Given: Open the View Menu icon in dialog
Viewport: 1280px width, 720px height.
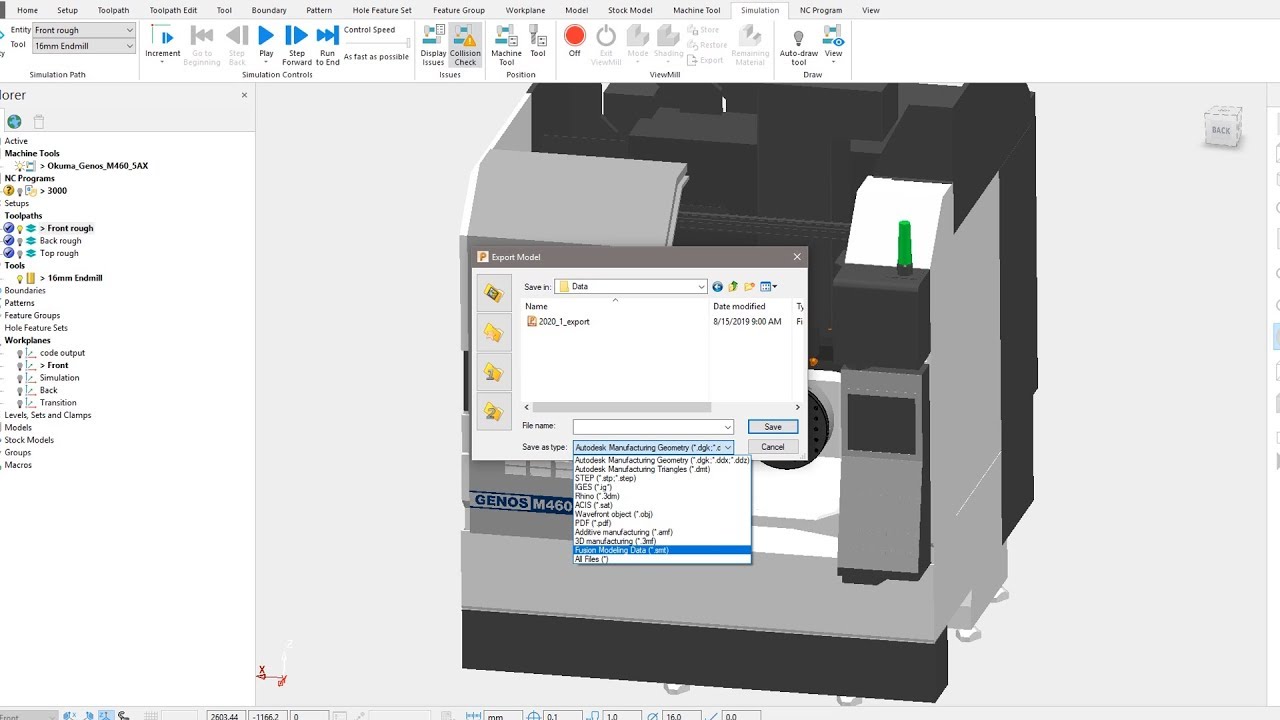Looking at the screenshot, I should [768, 287].
